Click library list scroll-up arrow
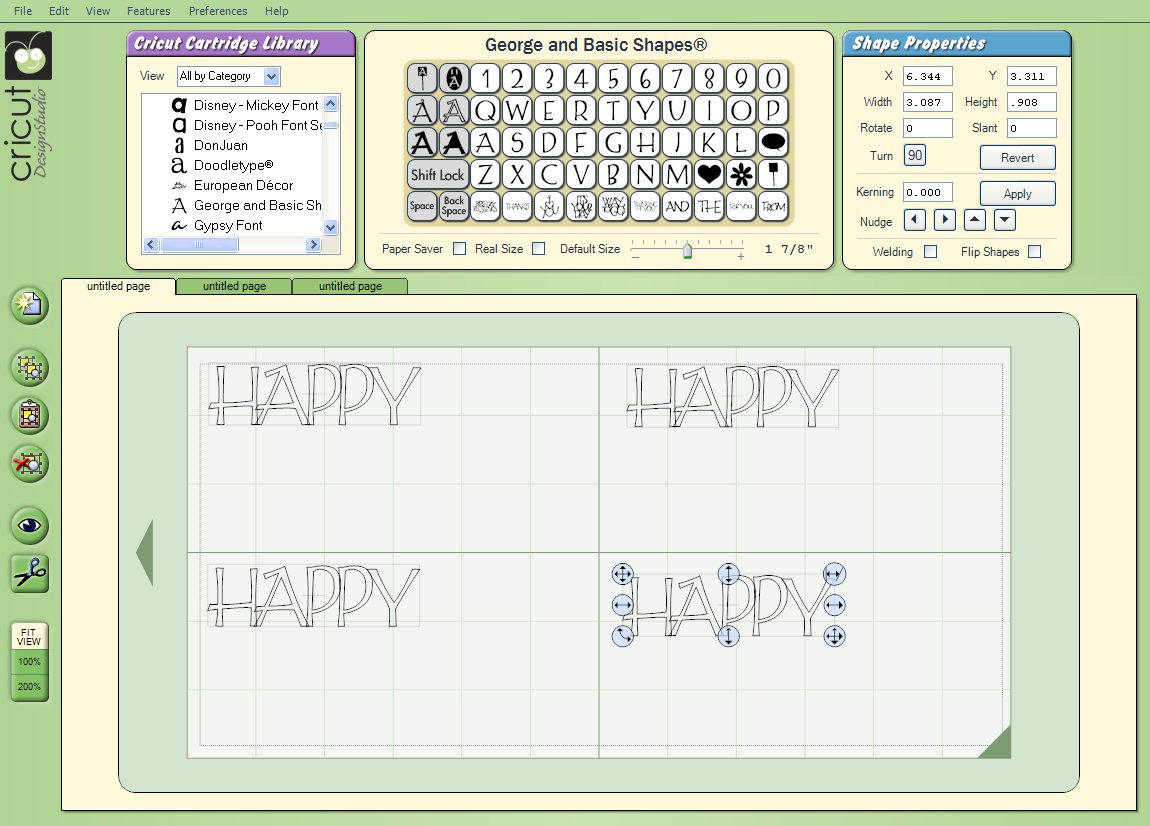The image size is (1150, 826). point(330,103)
